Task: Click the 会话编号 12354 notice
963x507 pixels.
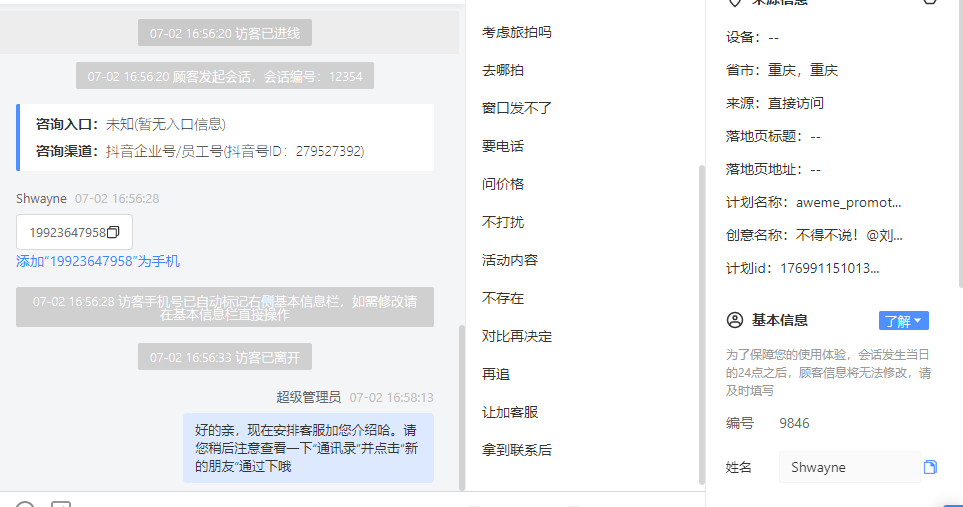Action: (x=225, y=76)
